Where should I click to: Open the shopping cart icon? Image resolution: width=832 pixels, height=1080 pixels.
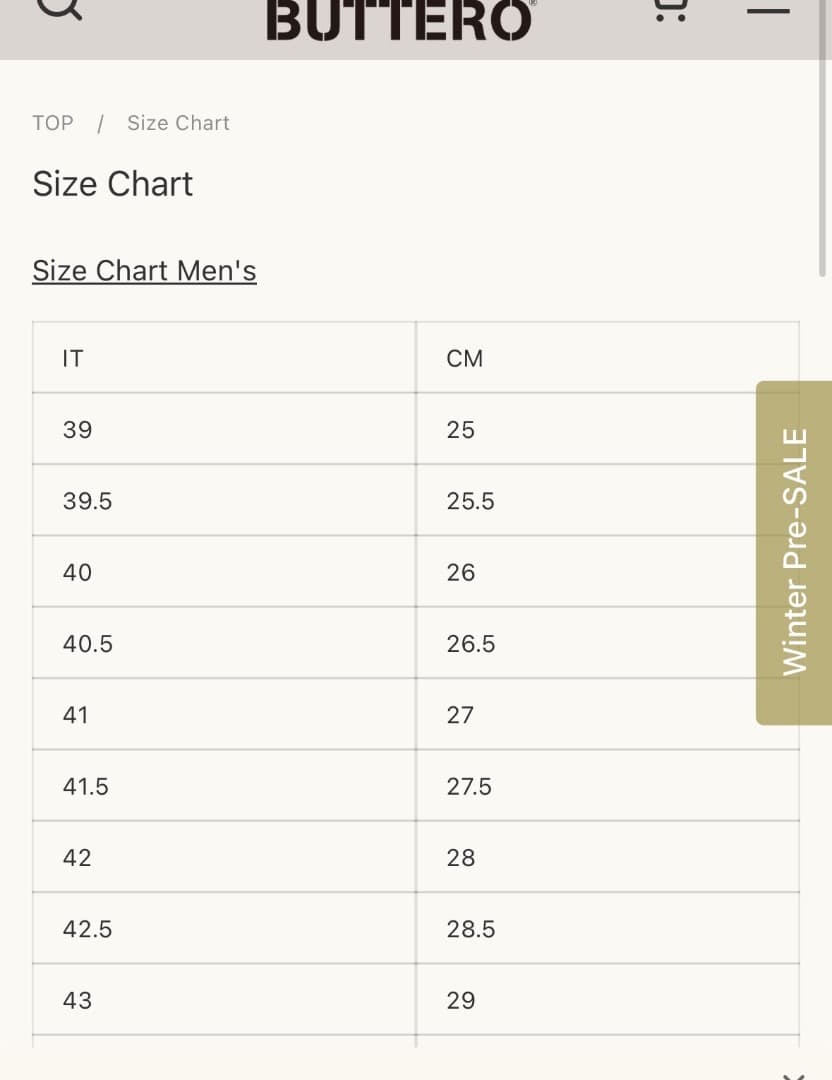tap(670, 8)
